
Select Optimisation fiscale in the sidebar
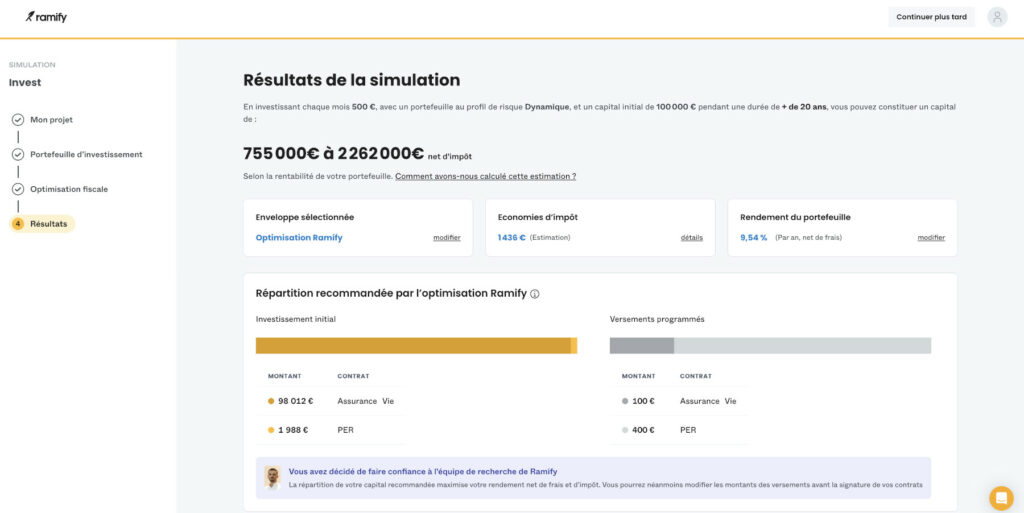pos(69,189)
